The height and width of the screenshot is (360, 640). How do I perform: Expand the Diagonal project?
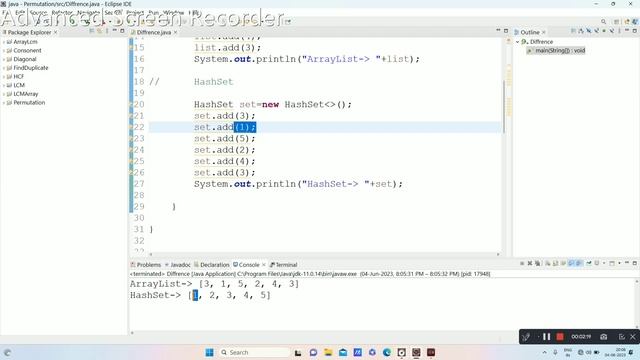[x=4, y=59]
